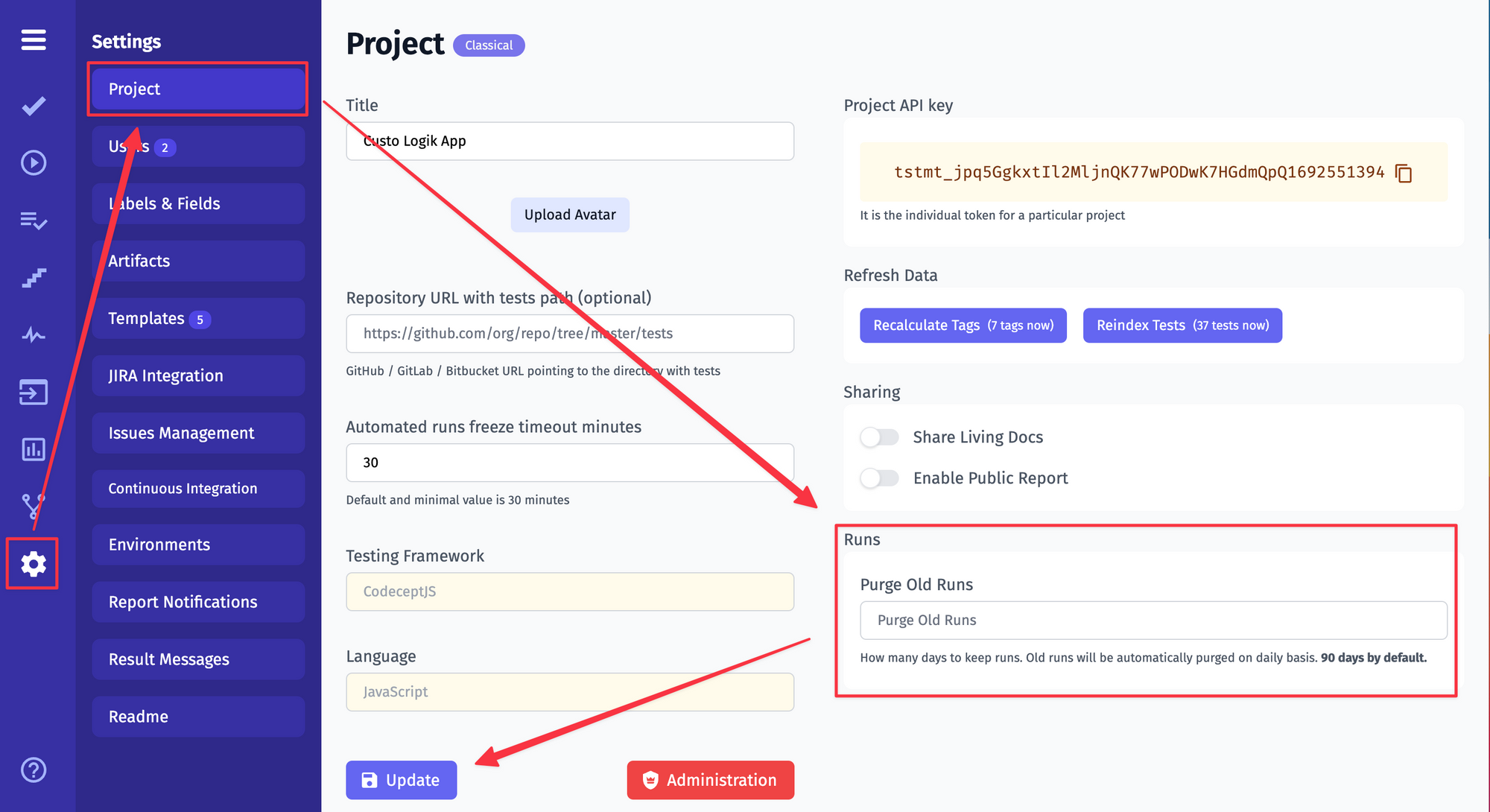Click the Language JavaScript field
The width and height of the screenshot is (1490, 812).
pyautogui.click(x=570, y=692)
